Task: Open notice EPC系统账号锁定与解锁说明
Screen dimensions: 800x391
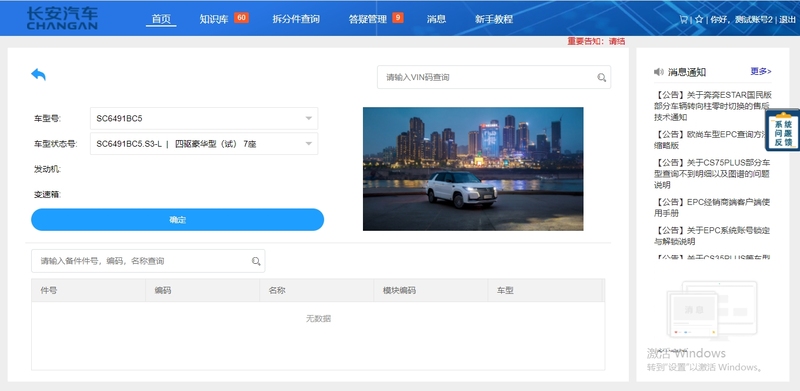Action: [x=712, y=235]
